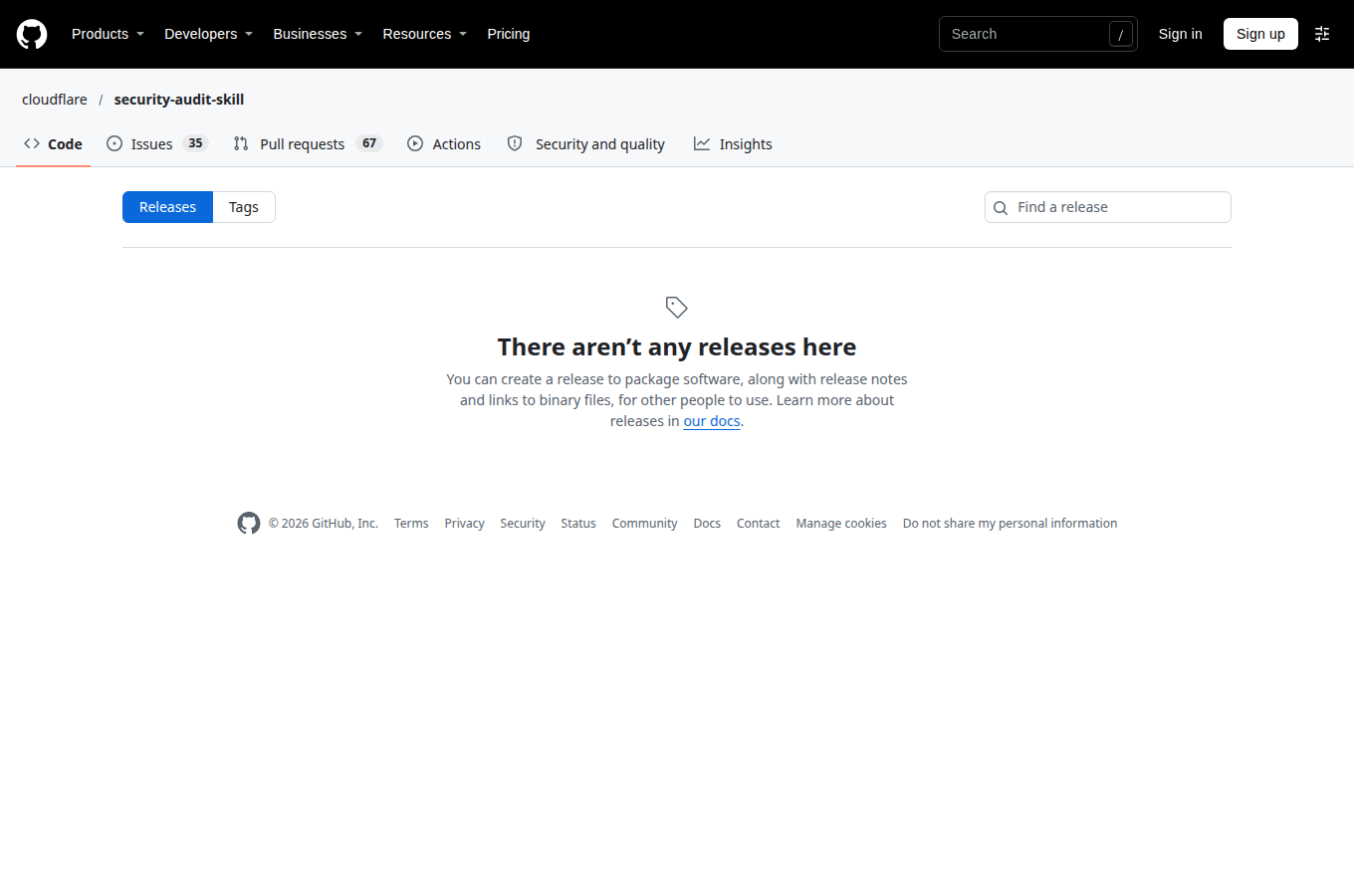The width and height of the screenshot is (1354, 896).
Task: Open the Businesses dropdown menu
Action: pos(318,34)
